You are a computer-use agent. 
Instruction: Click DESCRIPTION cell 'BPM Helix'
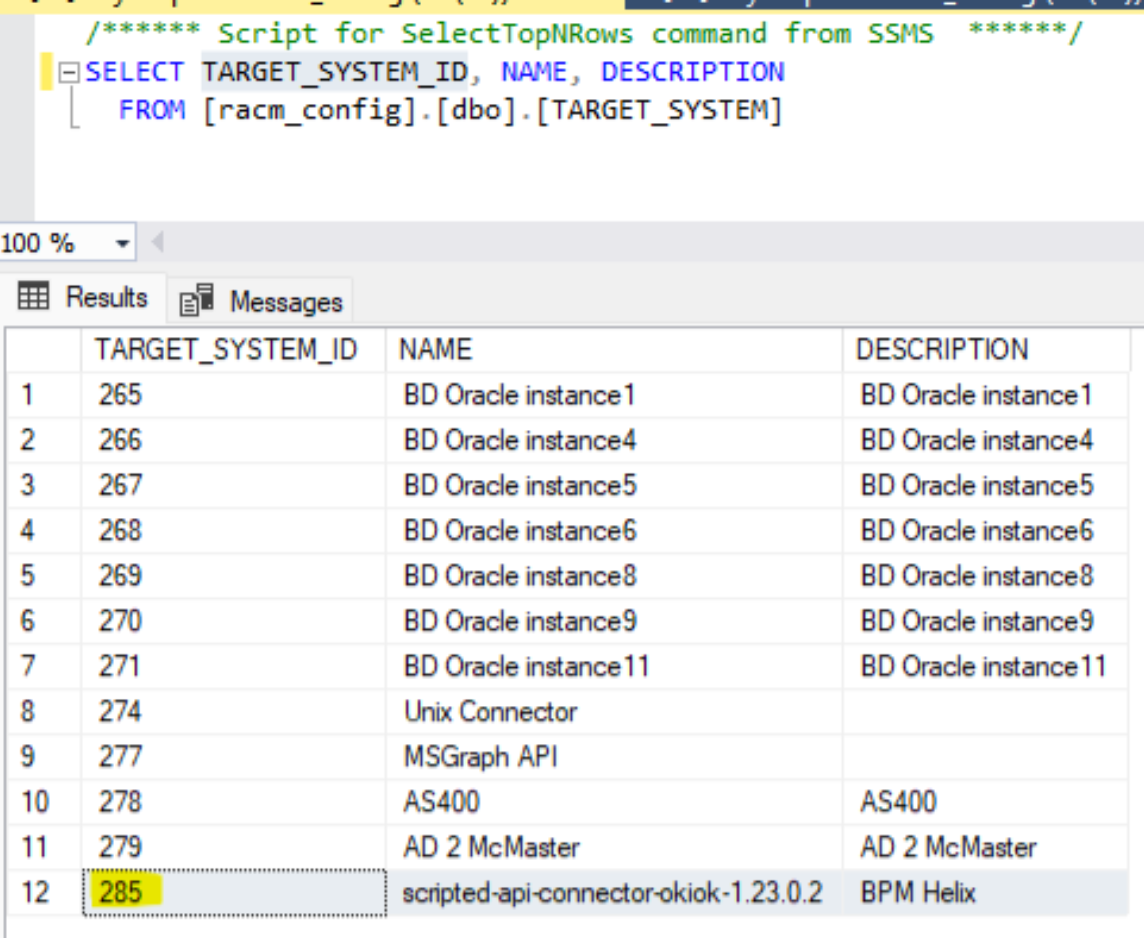click(986, 893)
